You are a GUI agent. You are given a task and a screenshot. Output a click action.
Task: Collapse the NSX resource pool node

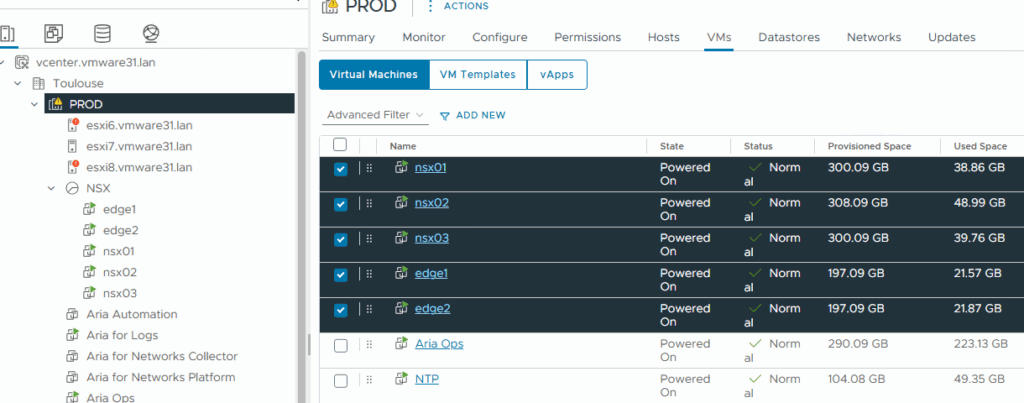coord(51,188)
